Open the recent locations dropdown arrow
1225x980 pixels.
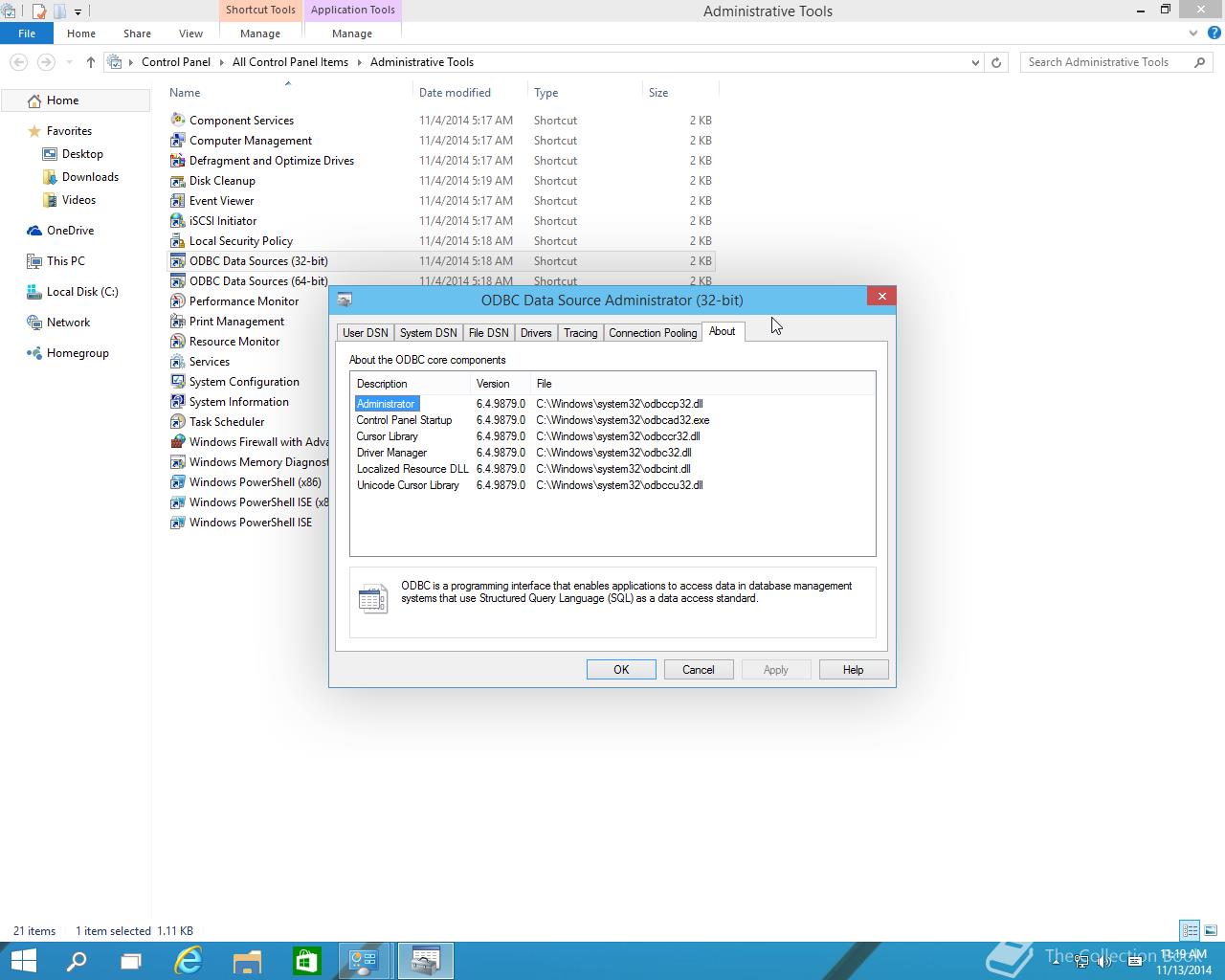pos(69,62)
